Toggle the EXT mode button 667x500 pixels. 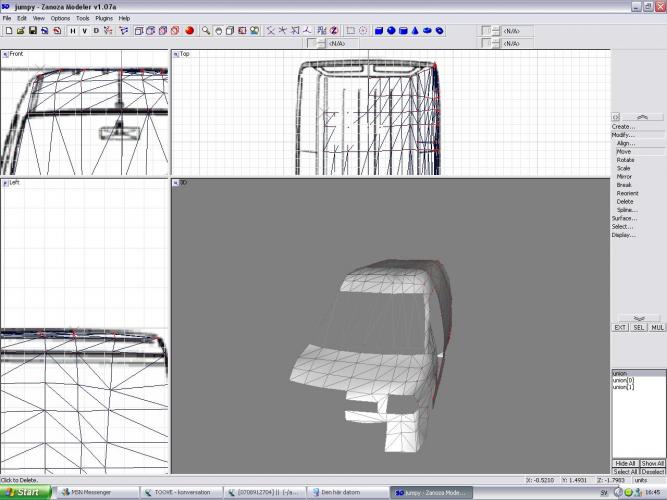click(x=621, y=327)
